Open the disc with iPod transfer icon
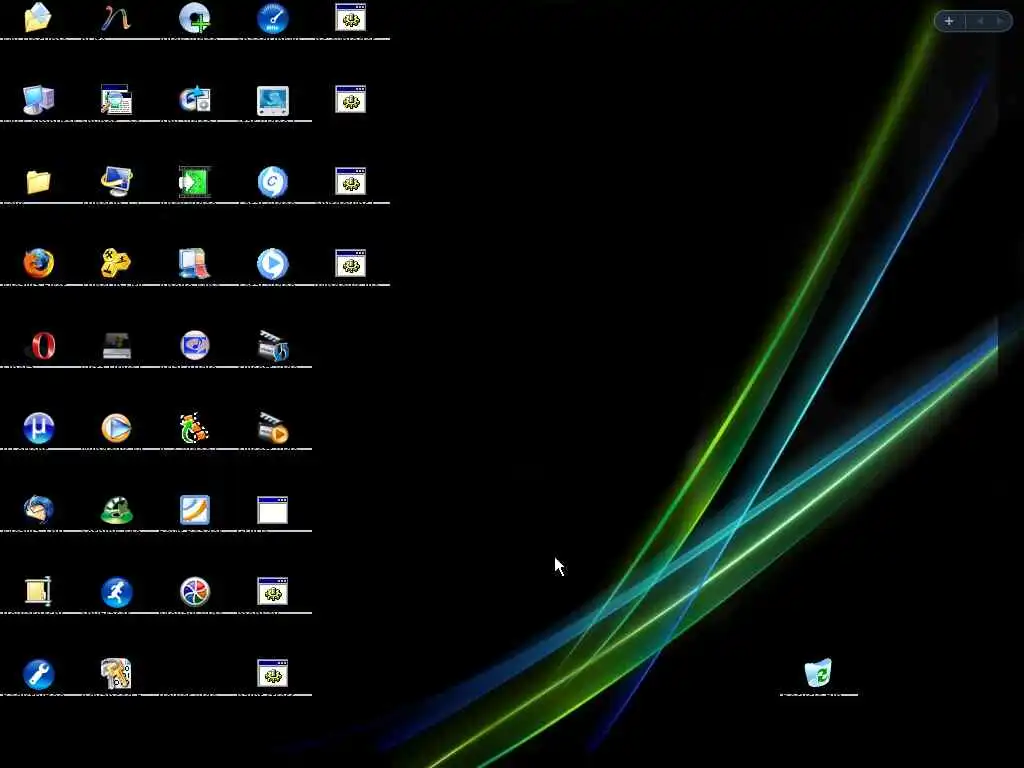The height and width of the screenshot is (768, 1024). click(x=195, y=99)
